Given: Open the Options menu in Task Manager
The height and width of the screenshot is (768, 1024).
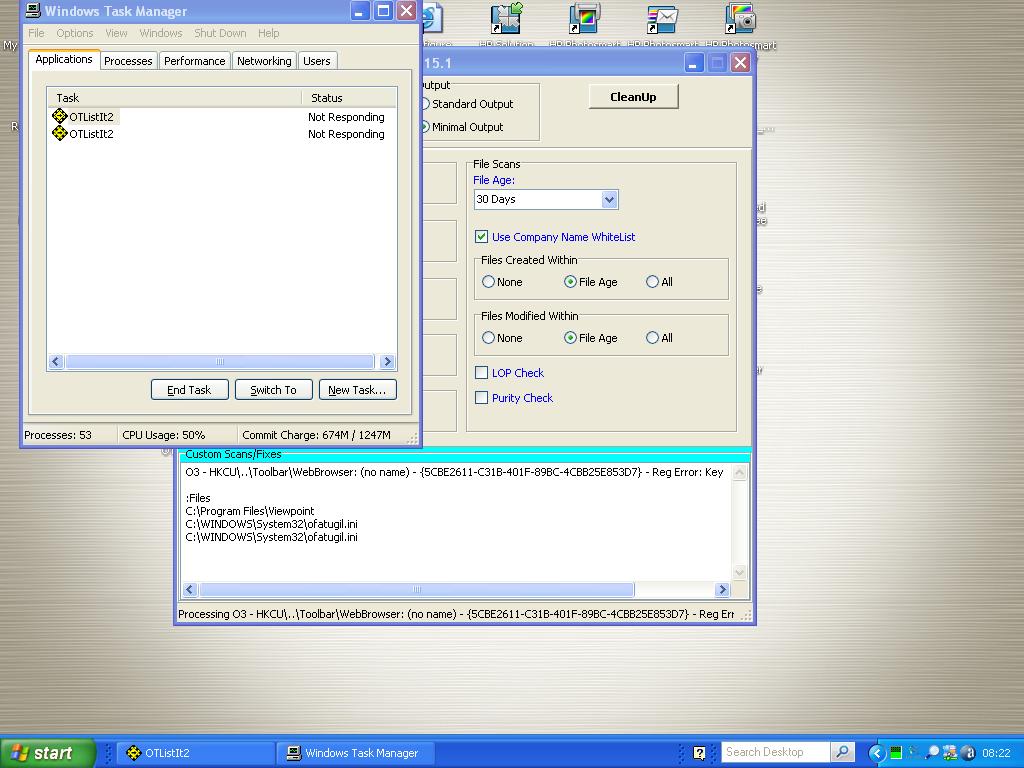Looking at the screenshot, I should coord(74,33).
